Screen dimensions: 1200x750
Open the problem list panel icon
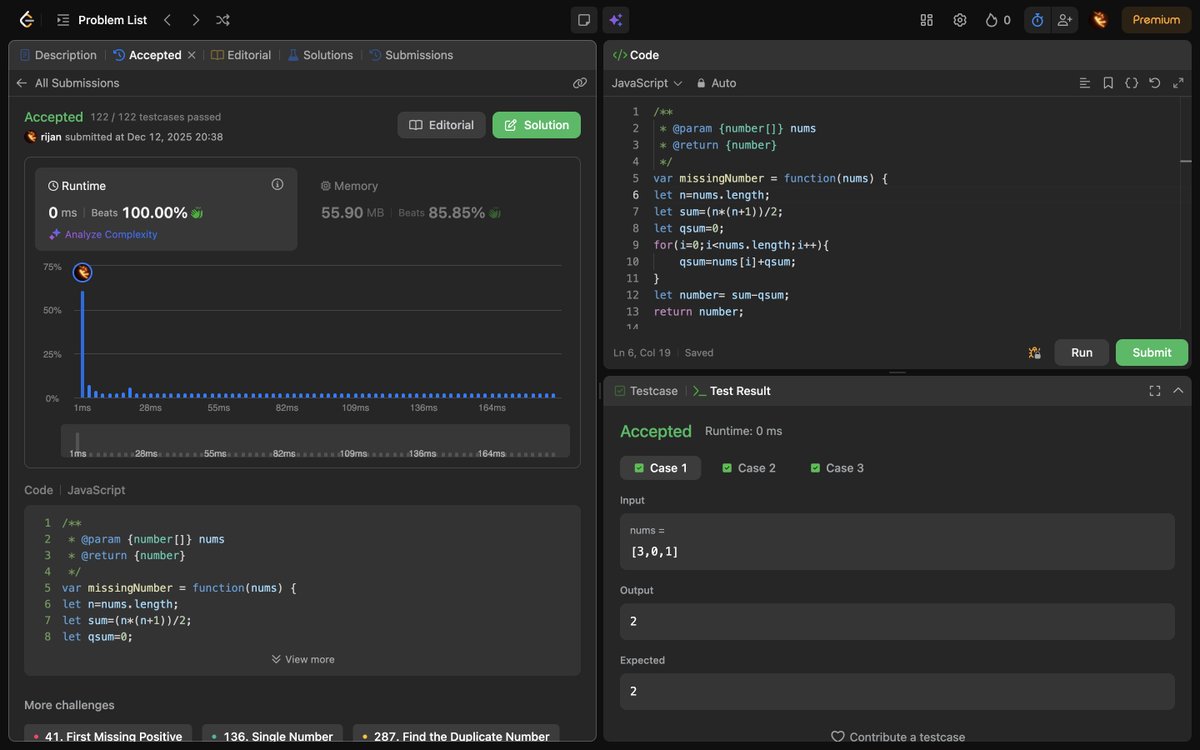coord(62,19)
